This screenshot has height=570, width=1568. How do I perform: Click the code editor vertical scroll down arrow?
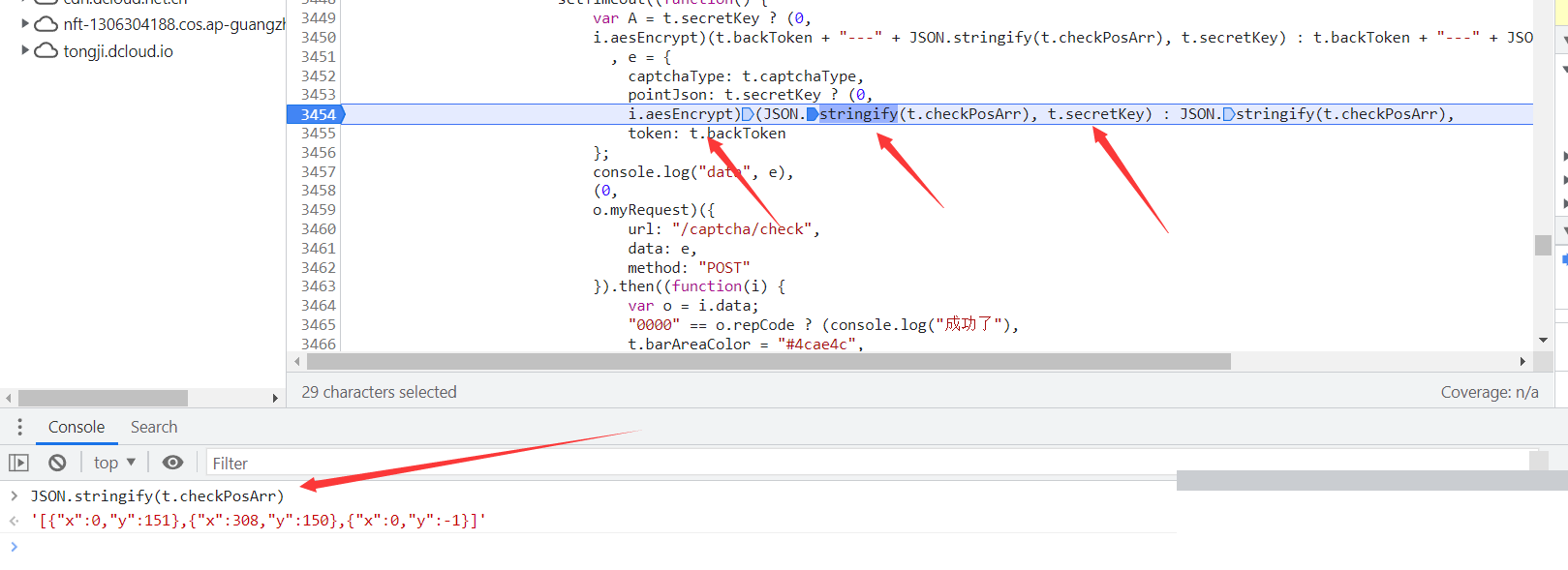[1543, 340]
